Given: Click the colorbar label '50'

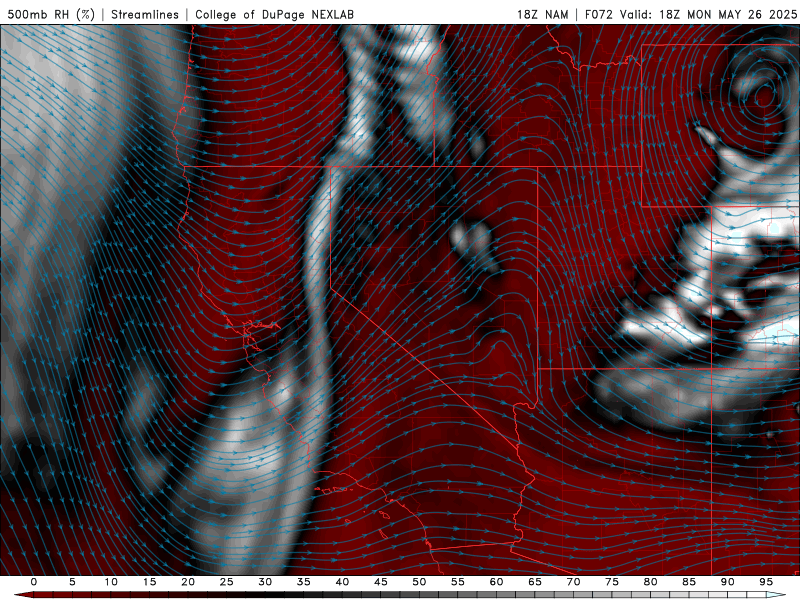Looking at the screenshot, I should tap(419, 582).
